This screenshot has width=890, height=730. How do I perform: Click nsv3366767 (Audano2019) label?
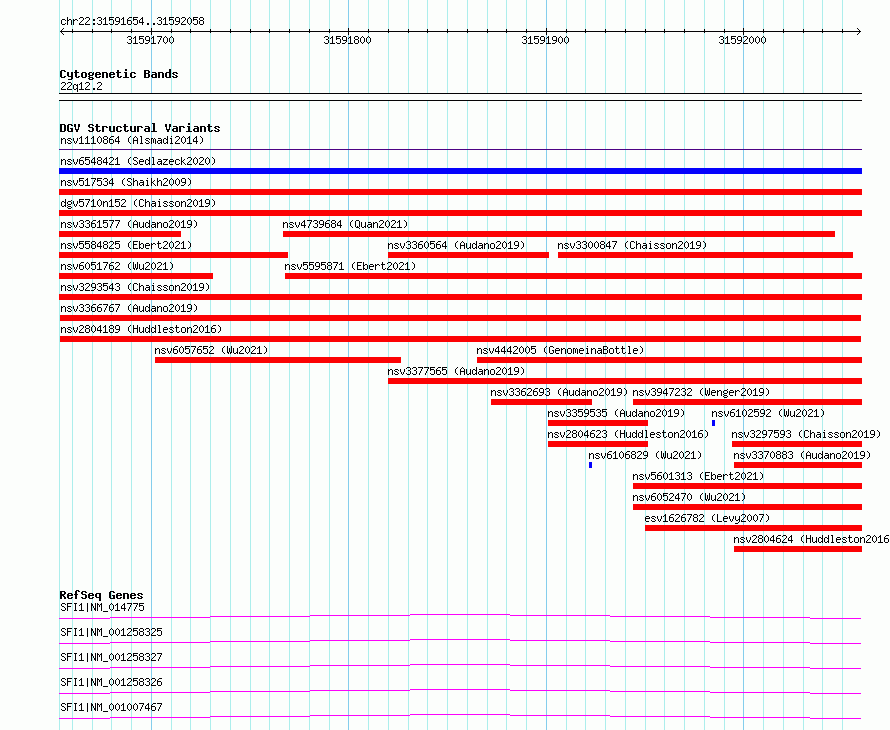pyautogui.click(x=129, y=308)
